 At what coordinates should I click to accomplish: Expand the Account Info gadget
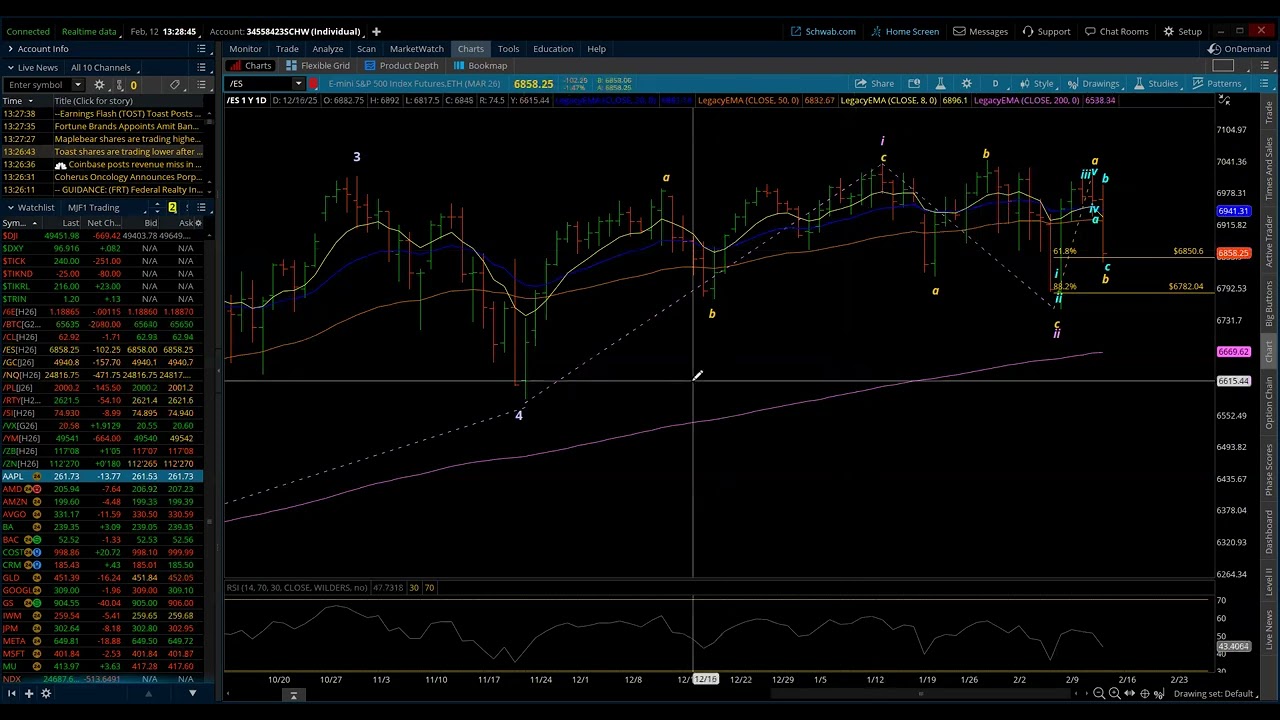pyautogui.click(x=9, y=49)
